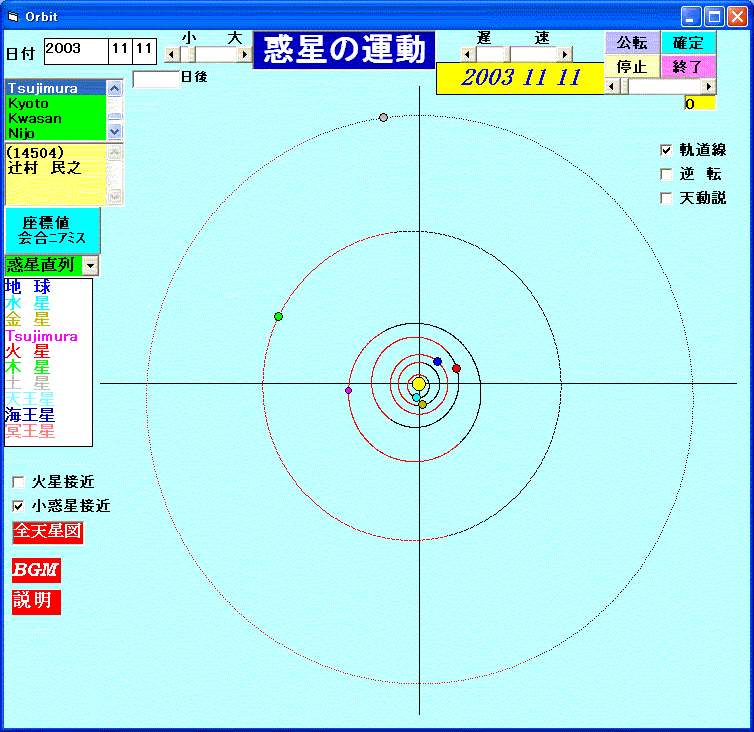This screenshot has height=732, width=754.
Task: Toggle the 火星接近 Mars approach checkbox
Action: point(19,482)
